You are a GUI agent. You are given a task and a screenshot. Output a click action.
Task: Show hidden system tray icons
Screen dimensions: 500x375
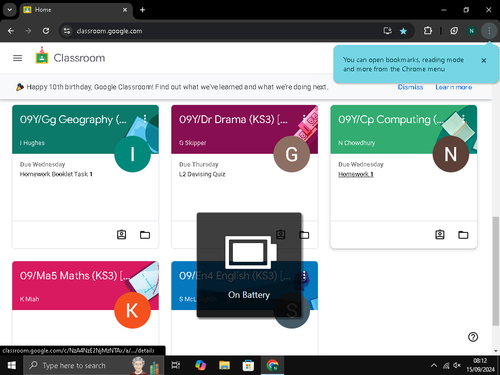[x=434, y=366]
